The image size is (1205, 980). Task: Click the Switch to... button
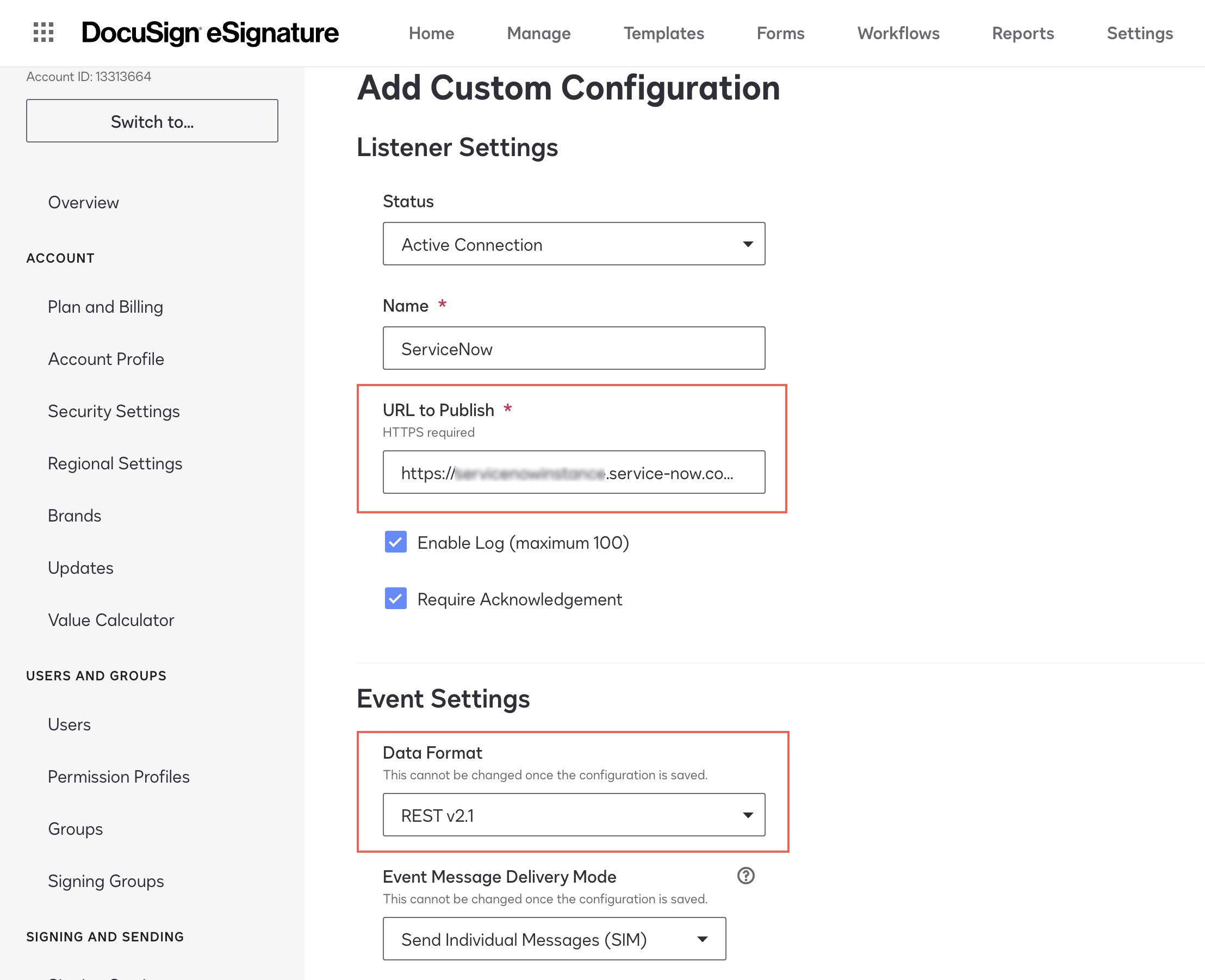click(152, 121)
